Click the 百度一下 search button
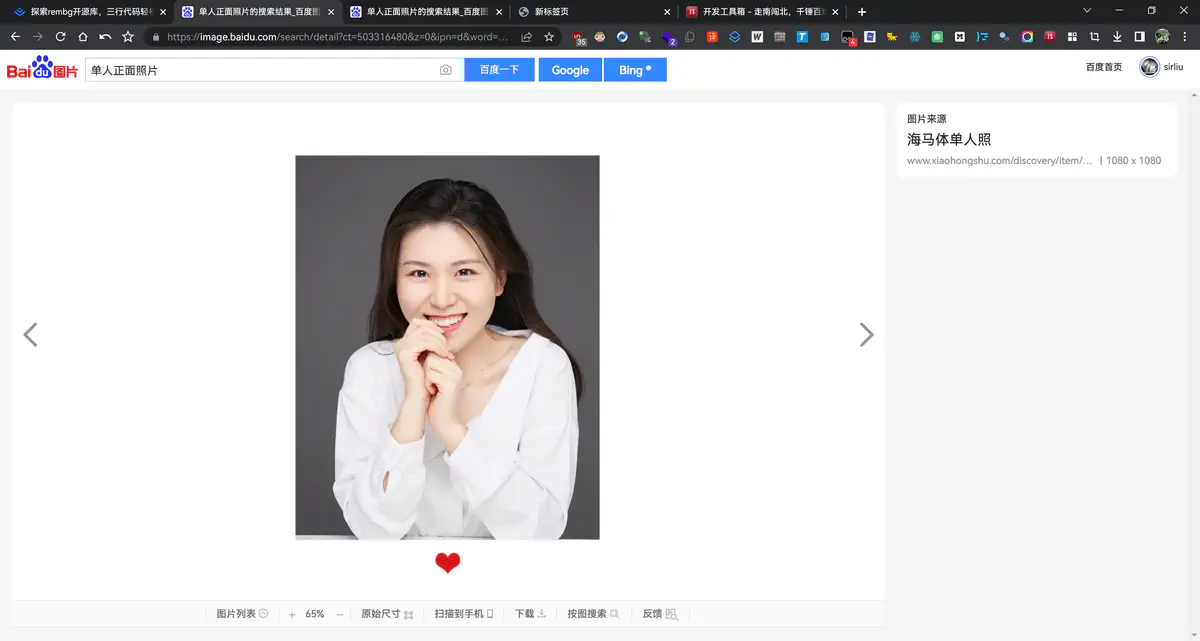Image resolution: width=1200 pixels, height=641 pixels. coord(499,70)
